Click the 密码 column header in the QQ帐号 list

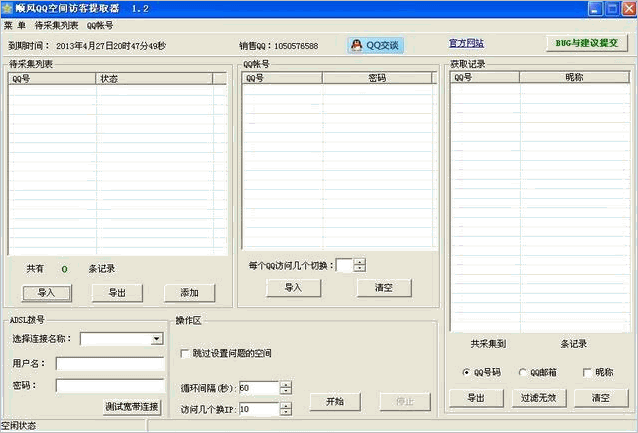pyautogui.click(x=377, y=78)
